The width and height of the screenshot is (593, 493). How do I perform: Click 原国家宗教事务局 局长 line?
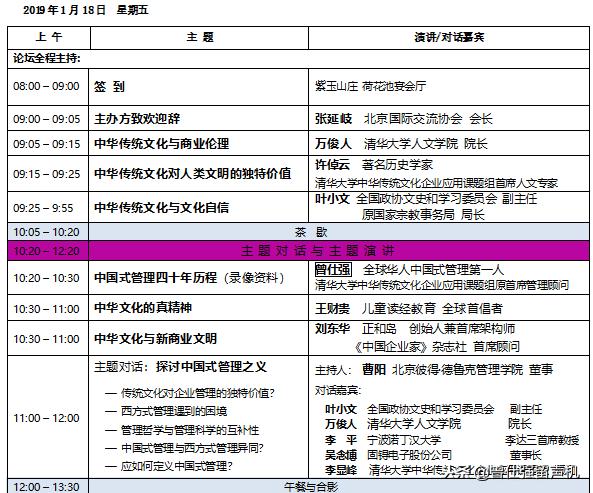[x=423, y=215]
